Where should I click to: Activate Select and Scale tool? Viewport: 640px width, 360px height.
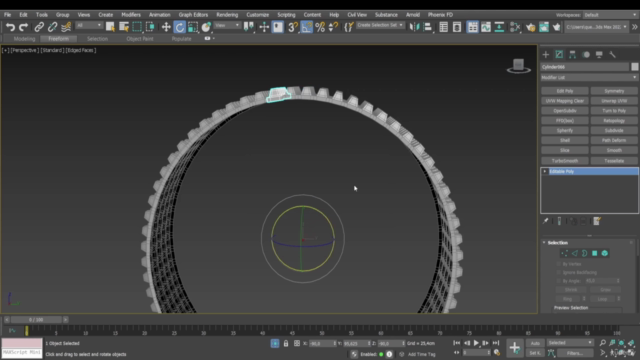click(x=193, y=27)
